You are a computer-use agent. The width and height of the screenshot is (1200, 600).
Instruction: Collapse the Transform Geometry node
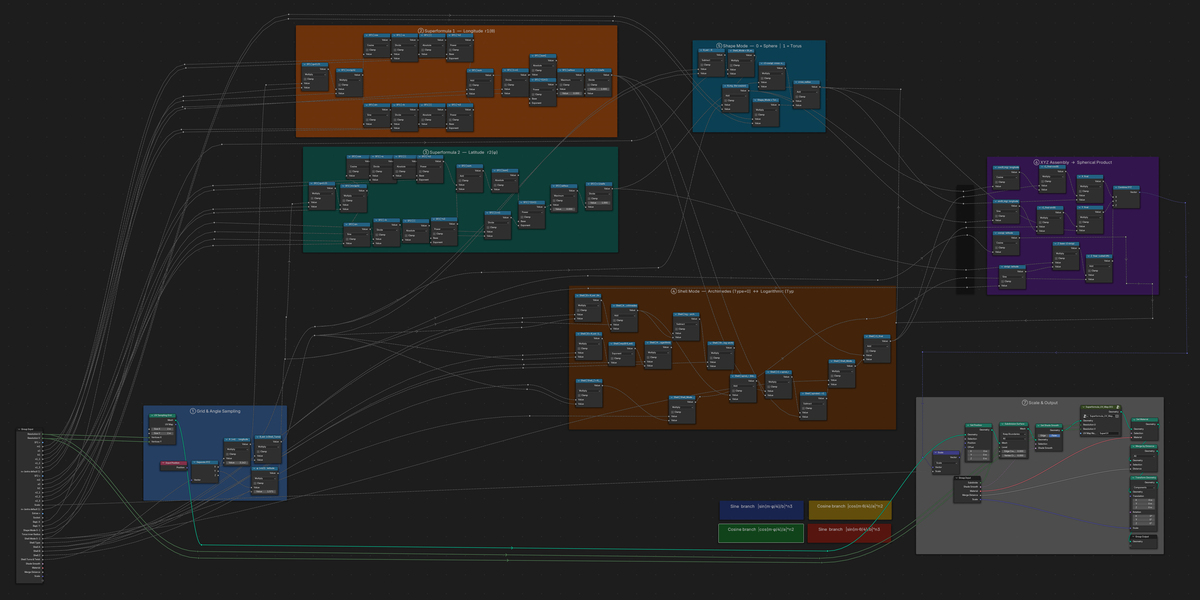point(1133,478)
